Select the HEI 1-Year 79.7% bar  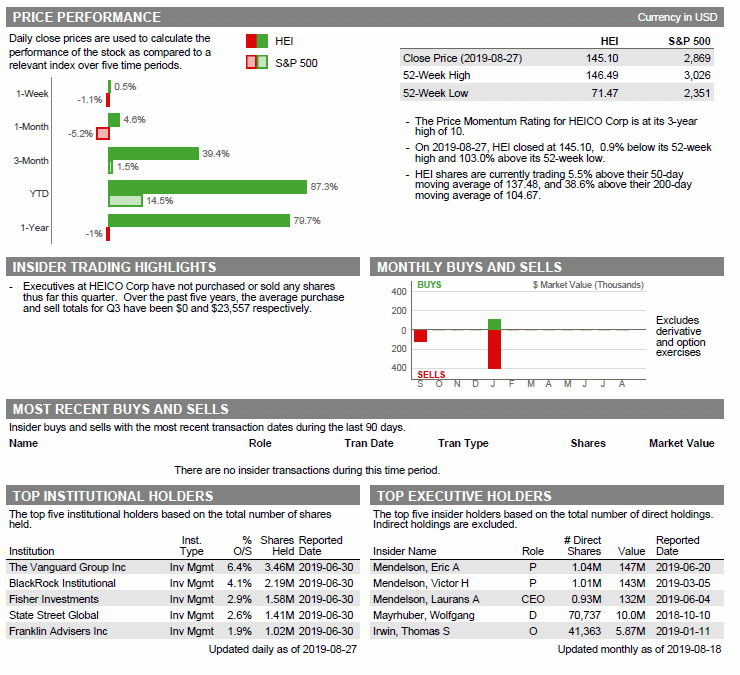tap(199, 220)
